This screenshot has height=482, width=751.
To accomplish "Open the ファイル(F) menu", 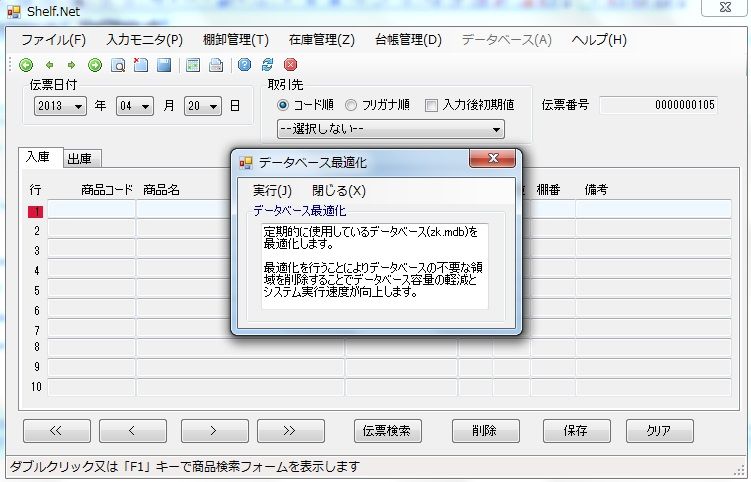I will (53, 40).
